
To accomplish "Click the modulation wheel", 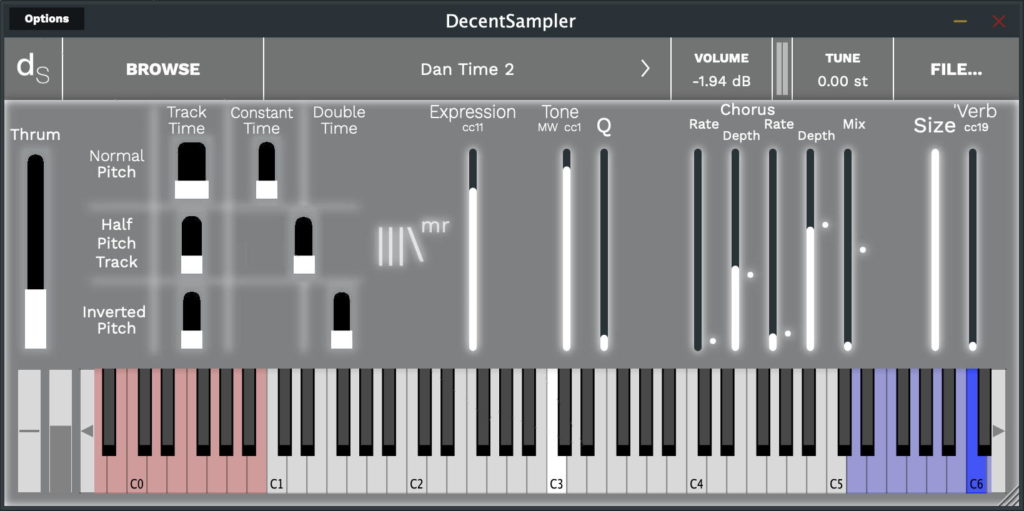I will pos(61,431).
